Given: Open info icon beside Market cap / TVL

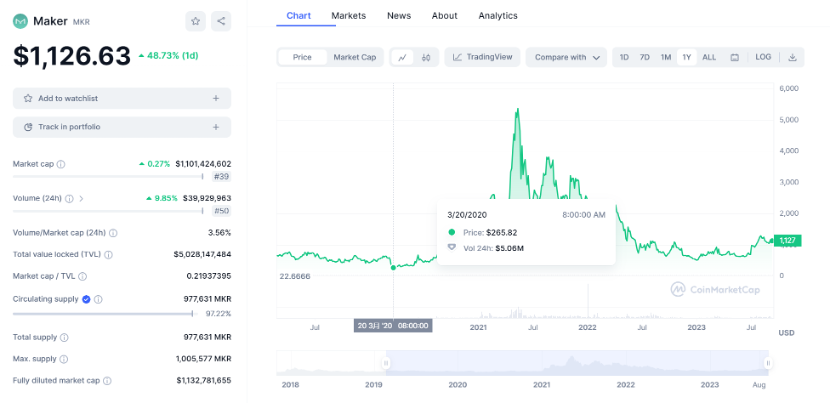Looking at the screenshot, I should coord(83,276).
